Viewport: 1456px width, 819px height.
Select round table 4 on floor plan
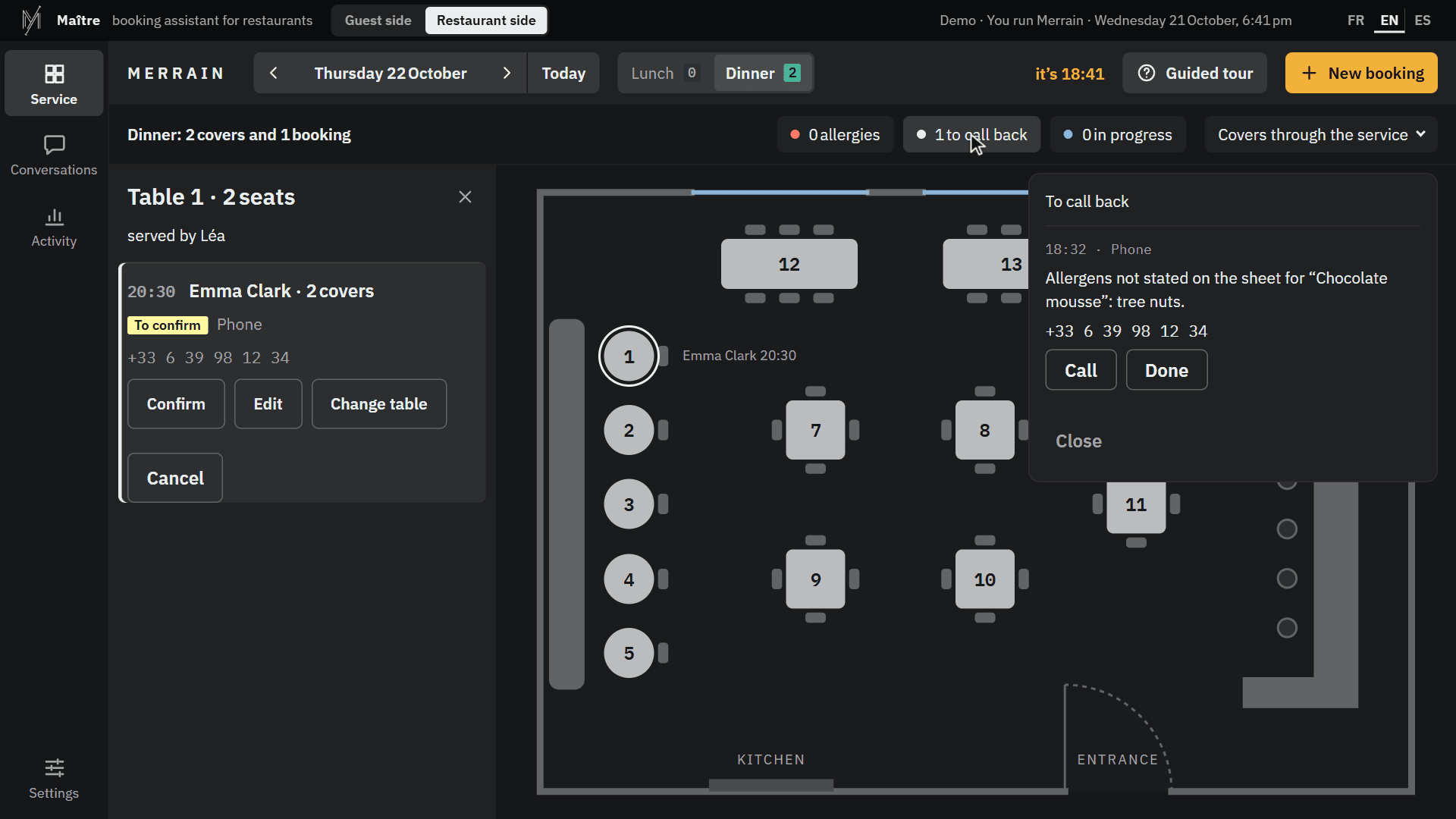click(629, 579)
